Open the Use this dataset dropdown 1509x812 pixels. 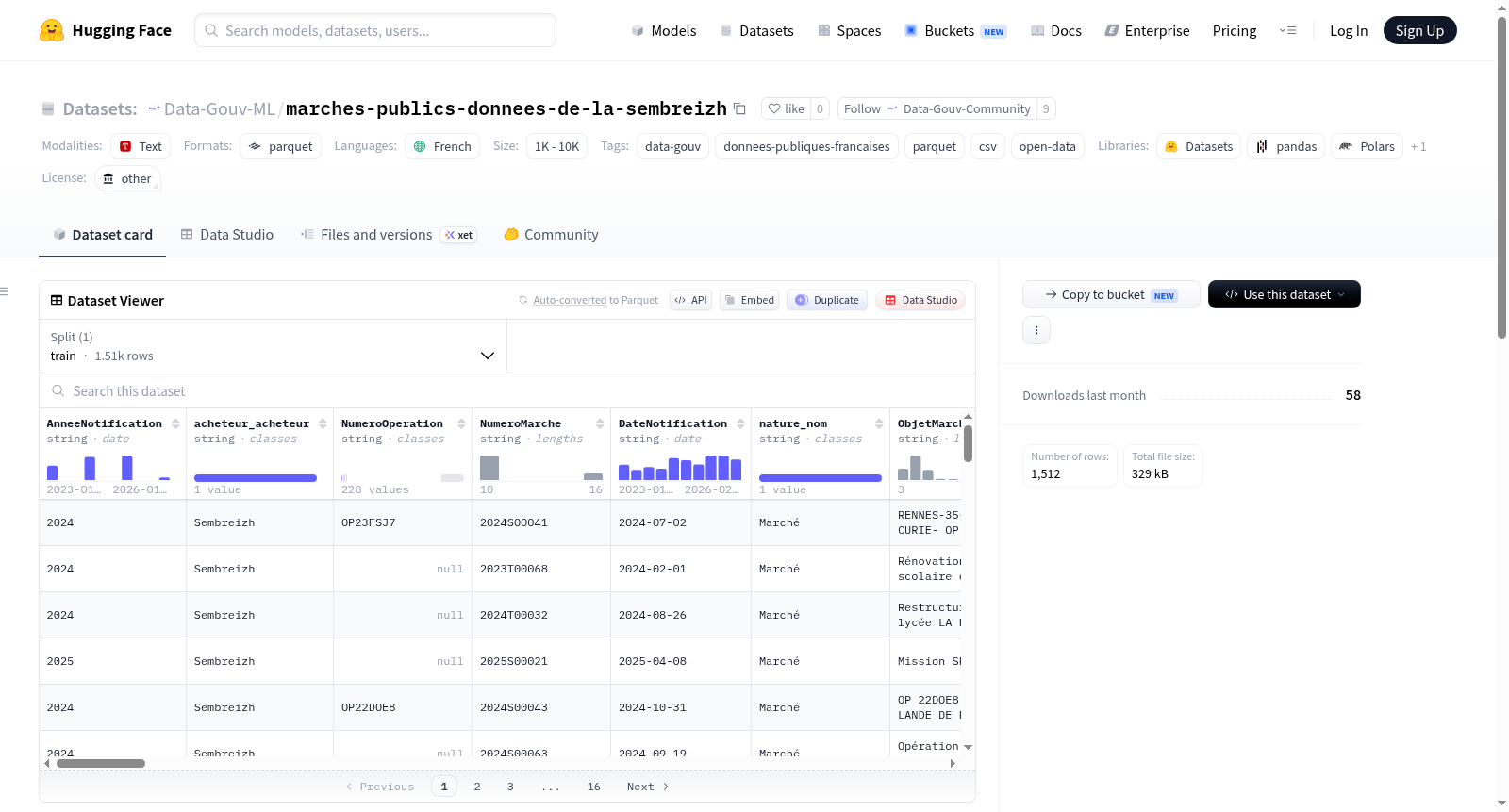tap(1284, 294)
